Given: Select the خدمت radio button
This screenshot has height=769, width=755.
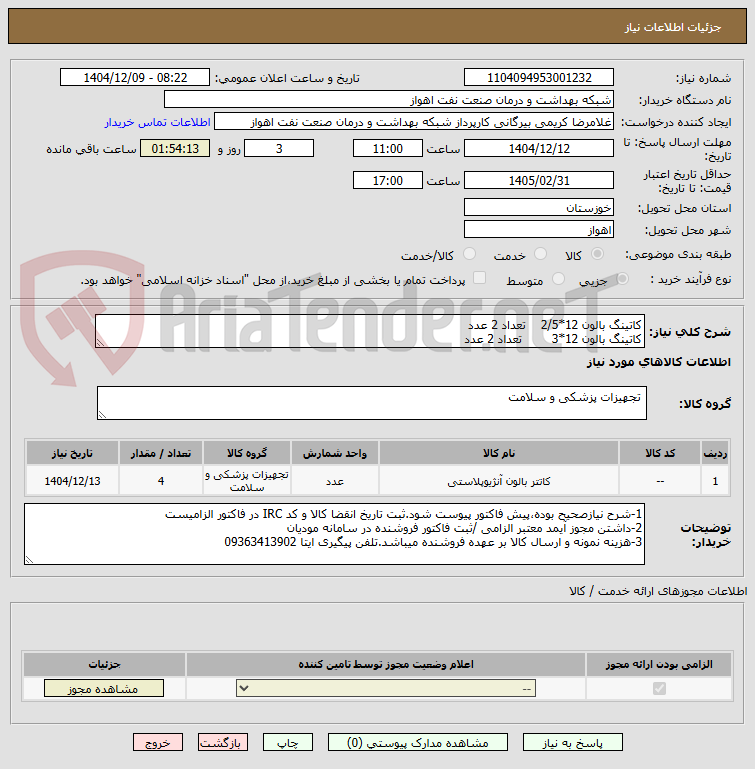Looking at the screenshot, I should (x=540, y=254).
